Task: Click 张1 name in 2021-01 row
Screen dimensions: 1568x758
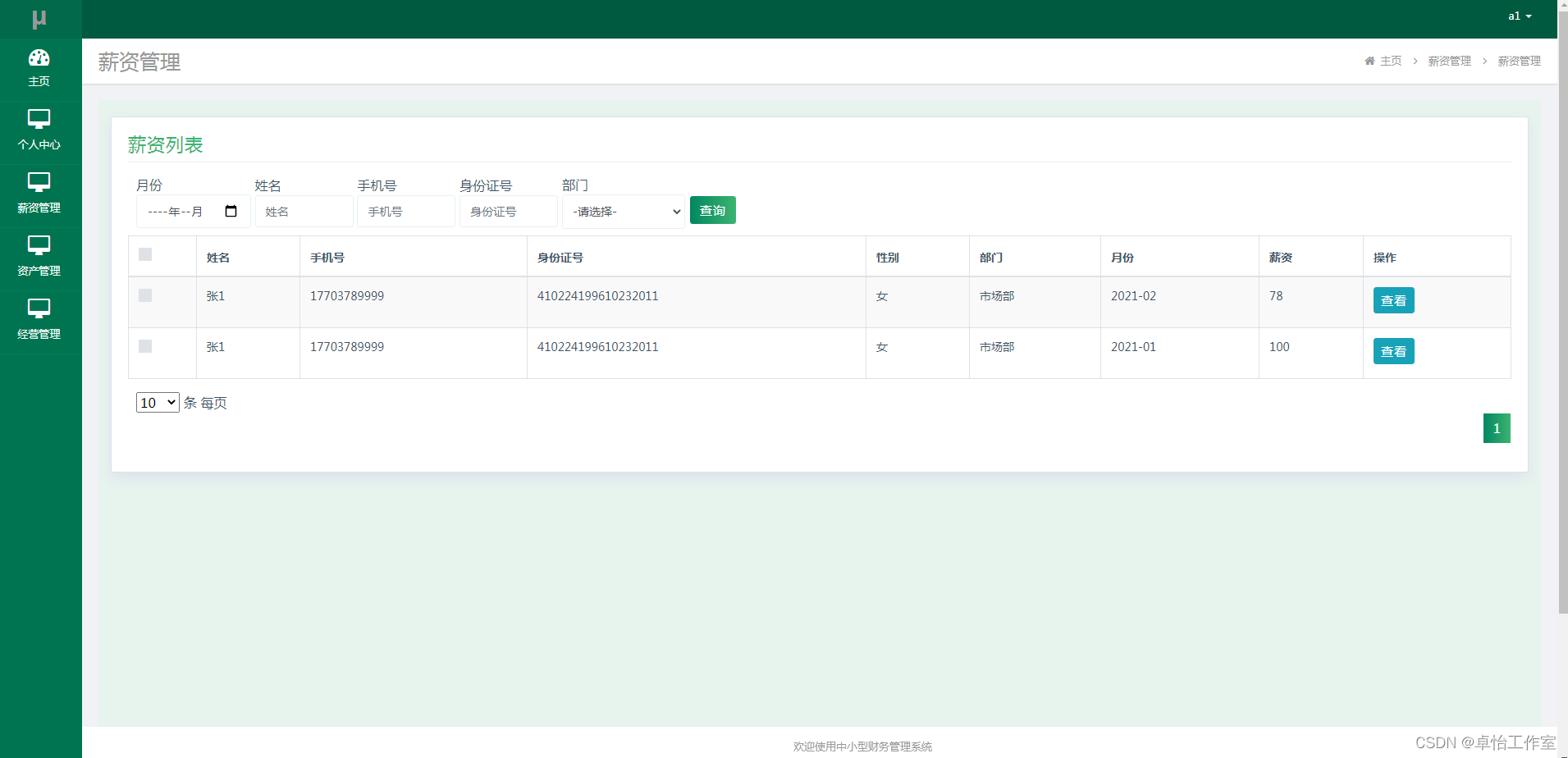Action: 216,347
